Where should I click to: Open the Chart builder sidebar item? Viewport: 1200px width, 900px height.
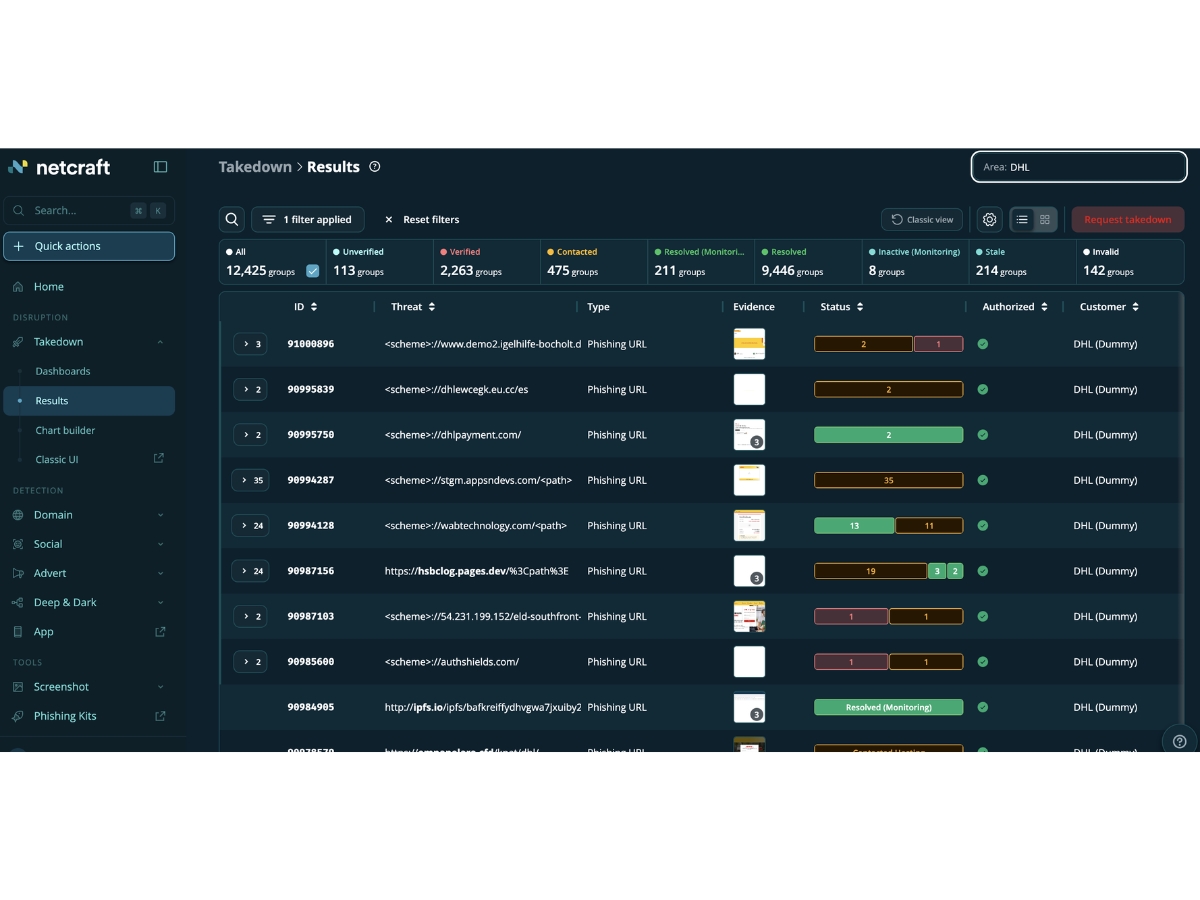[65, 430]
